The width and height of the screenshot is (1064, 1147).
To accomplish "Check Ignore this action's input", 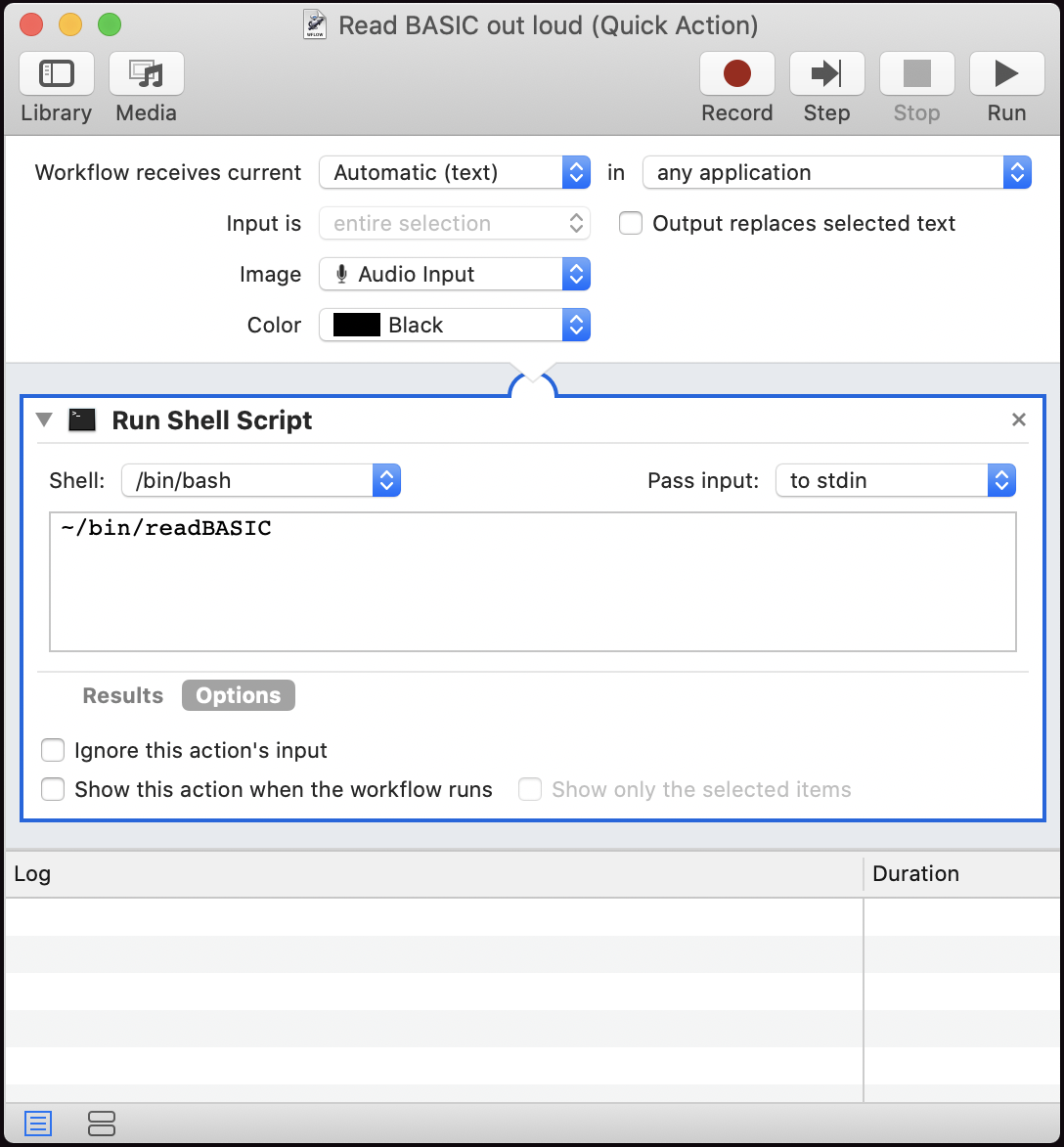I will 53,751.
